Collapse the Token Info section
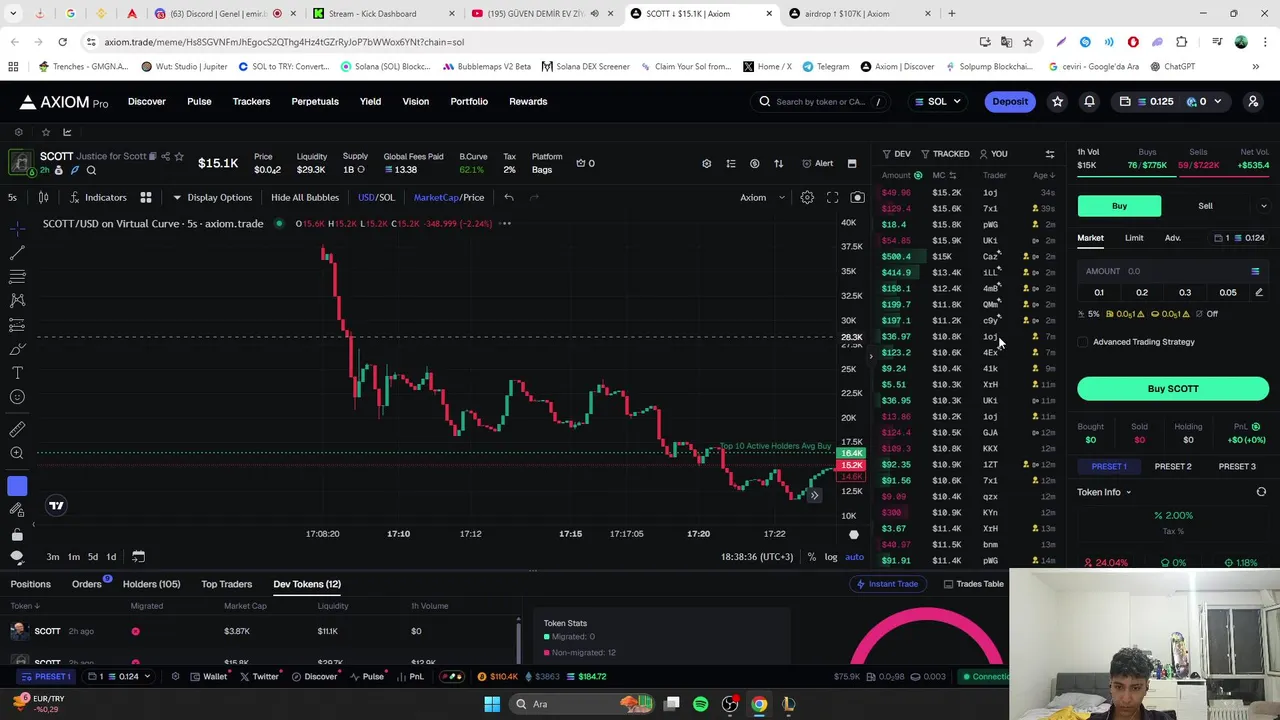 (1104, 492)
